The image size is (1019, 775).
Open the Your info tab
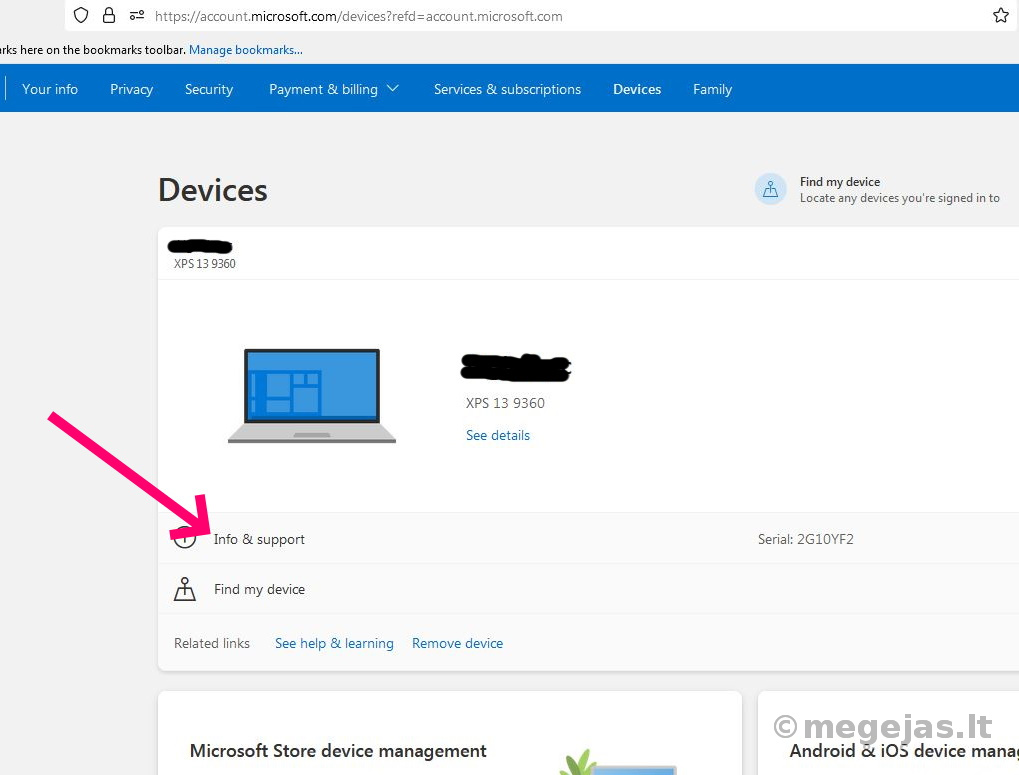tap(50, 89)
